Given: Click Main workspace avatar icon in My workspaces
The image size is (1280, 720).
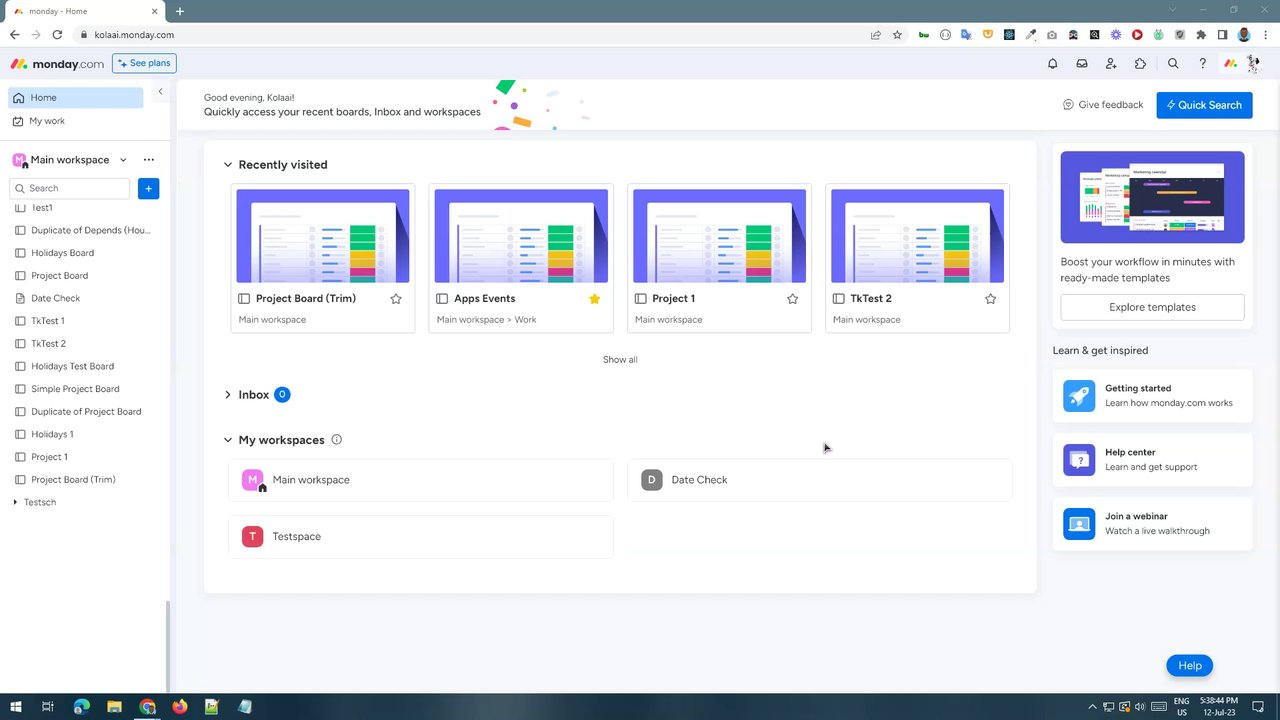Looking at the screenshot, I should tap(253, 480).
